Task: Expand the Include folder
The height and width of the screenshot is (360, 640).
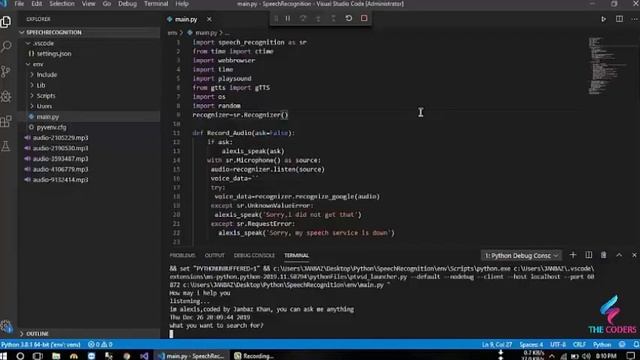Action: tap(32, 75)
